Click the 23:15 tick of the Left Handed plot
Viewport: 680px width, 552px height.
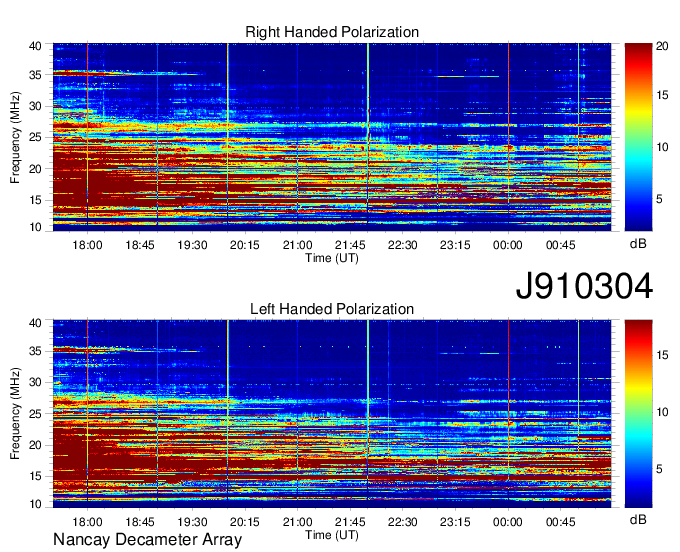tap(455, 522)
